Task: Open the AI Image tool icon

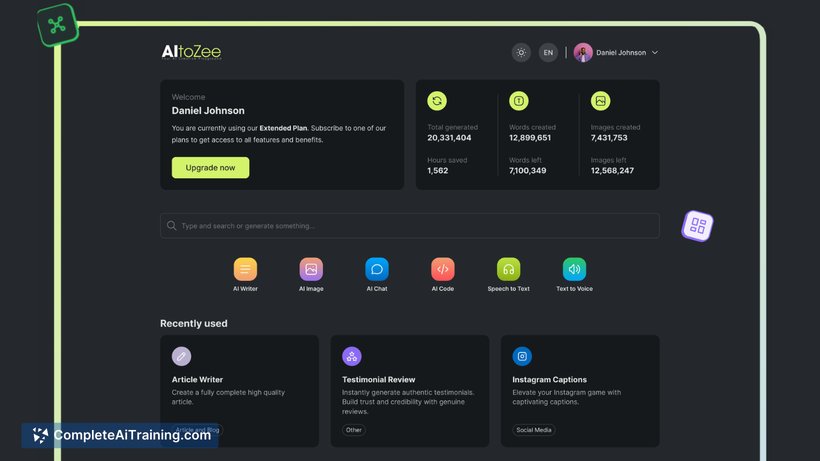Action: tap(311, 269)
